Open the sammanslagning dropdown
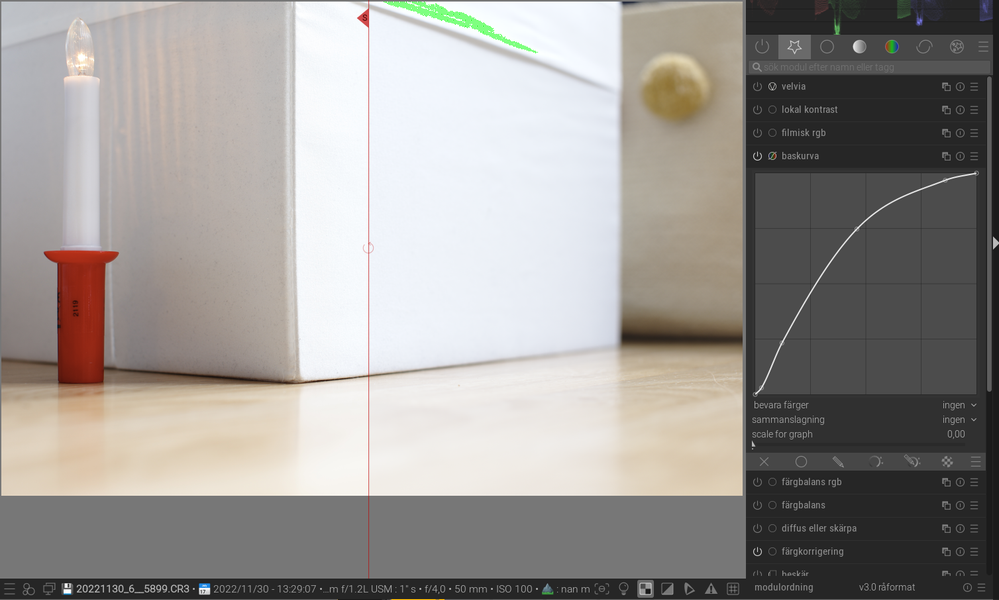999x600 pixels. click(x=959, y=420)
